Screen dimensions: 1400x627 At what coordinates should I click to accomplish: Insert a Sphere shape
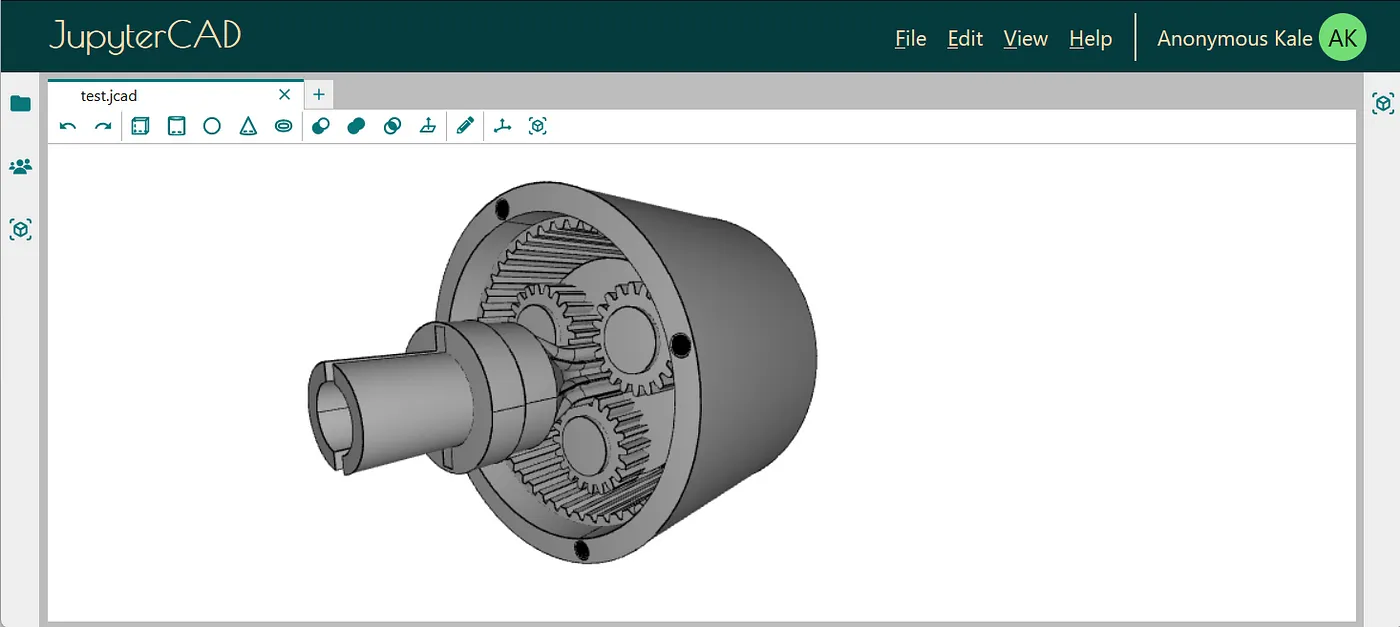pyautogui.click(x=212, y=126)
